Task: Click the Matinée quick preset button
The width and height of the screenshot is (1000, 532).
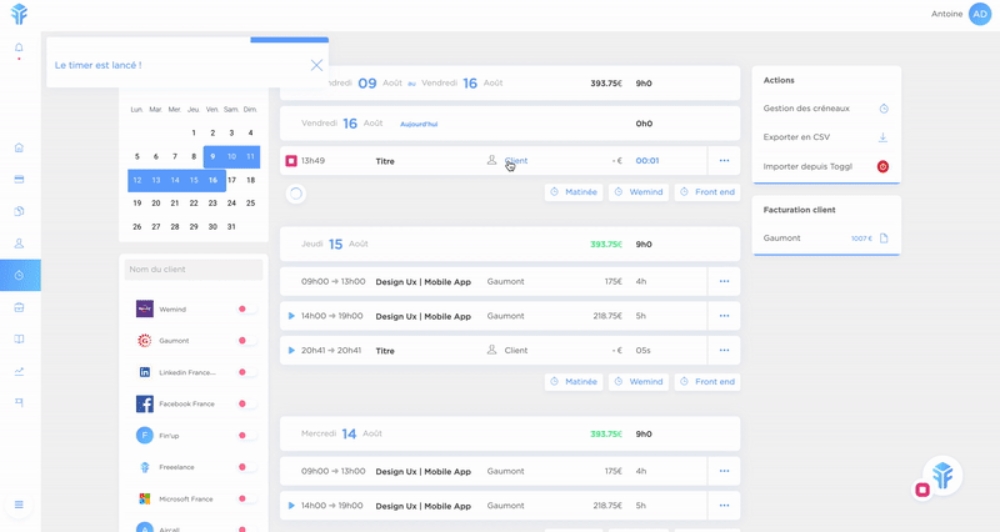Action: click(574, 192)
